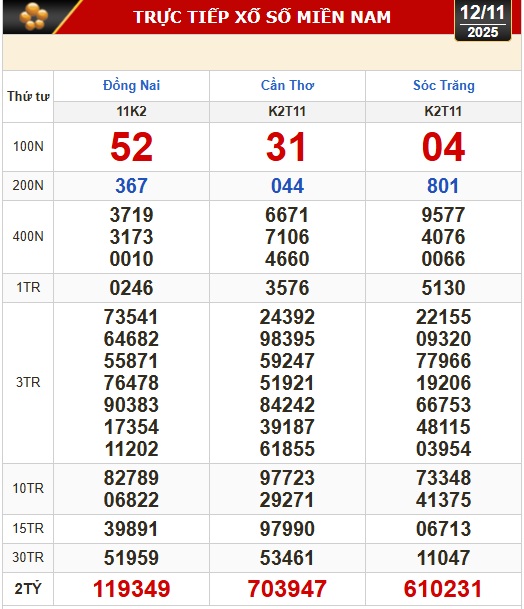Image resolution: width=524 pixels, height=609 pixels.
Task: Select Đồng Nai 200N result 367
Action: point(131,186)
